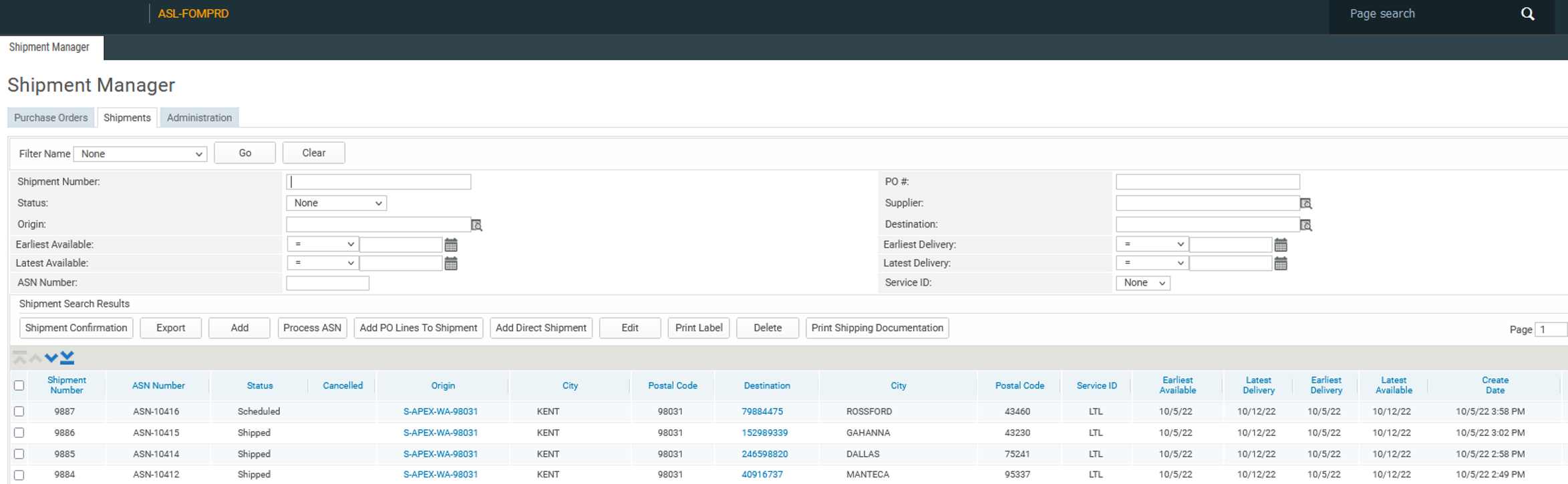Open Destination lookup icon
The image size is (1568, 484).
point(1305,225)
